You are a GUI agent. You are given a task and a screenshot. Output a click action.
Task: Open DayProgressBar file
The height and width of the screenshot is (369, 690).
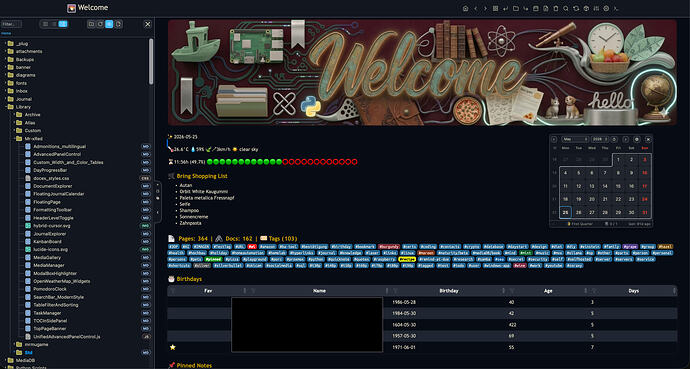[50, 170]
